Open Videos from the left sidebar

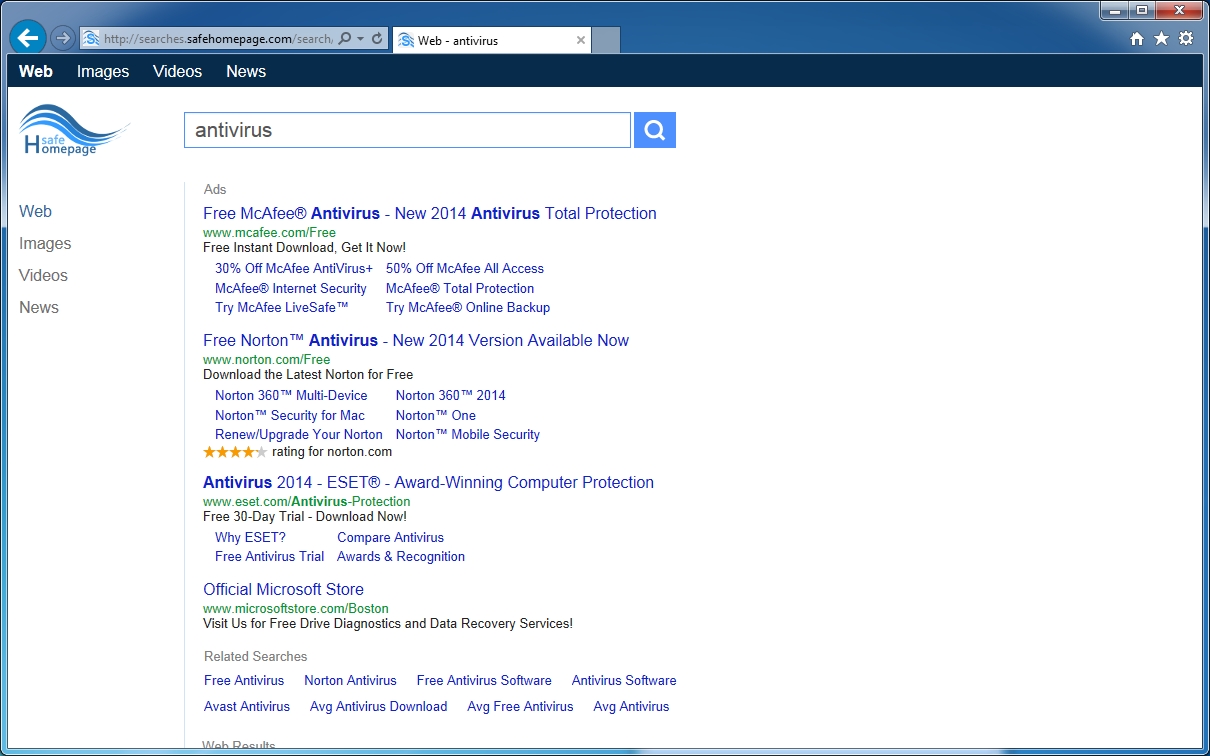pos(43,275)
